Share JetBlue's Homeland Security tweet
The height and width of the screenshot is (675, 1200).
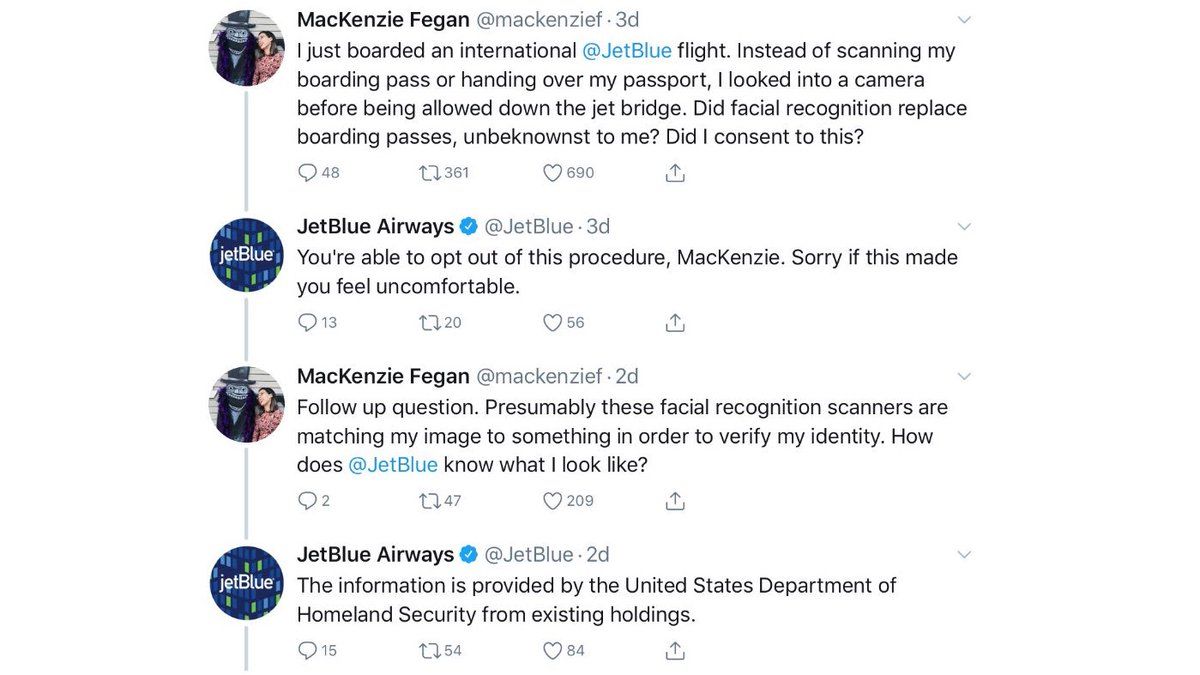[x=675, y=650]
